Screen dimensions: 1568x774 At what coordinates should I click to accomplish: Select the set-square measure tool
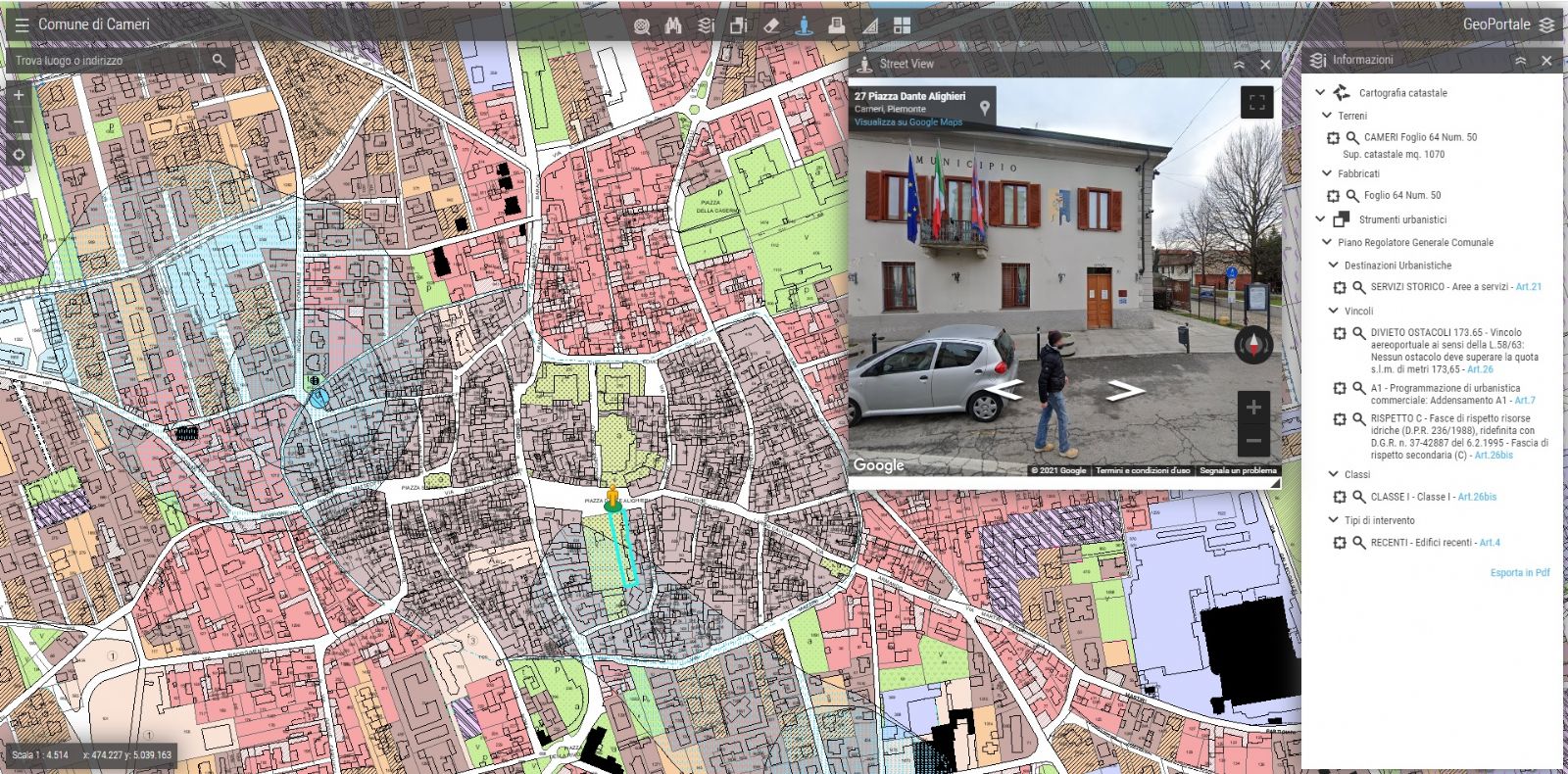point(869,26)
